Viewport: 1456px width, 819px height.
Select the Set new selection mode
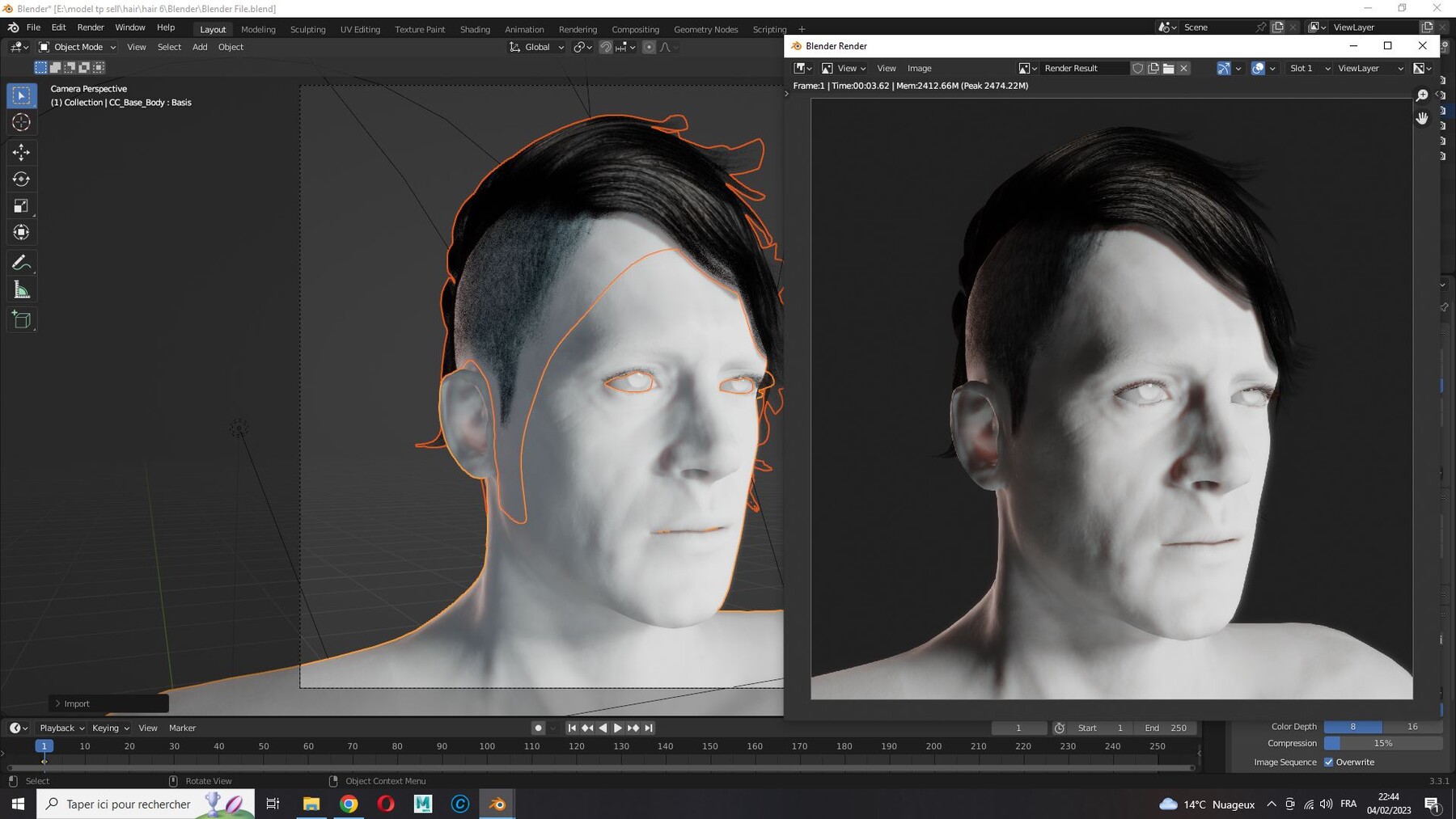pos(40,68)
